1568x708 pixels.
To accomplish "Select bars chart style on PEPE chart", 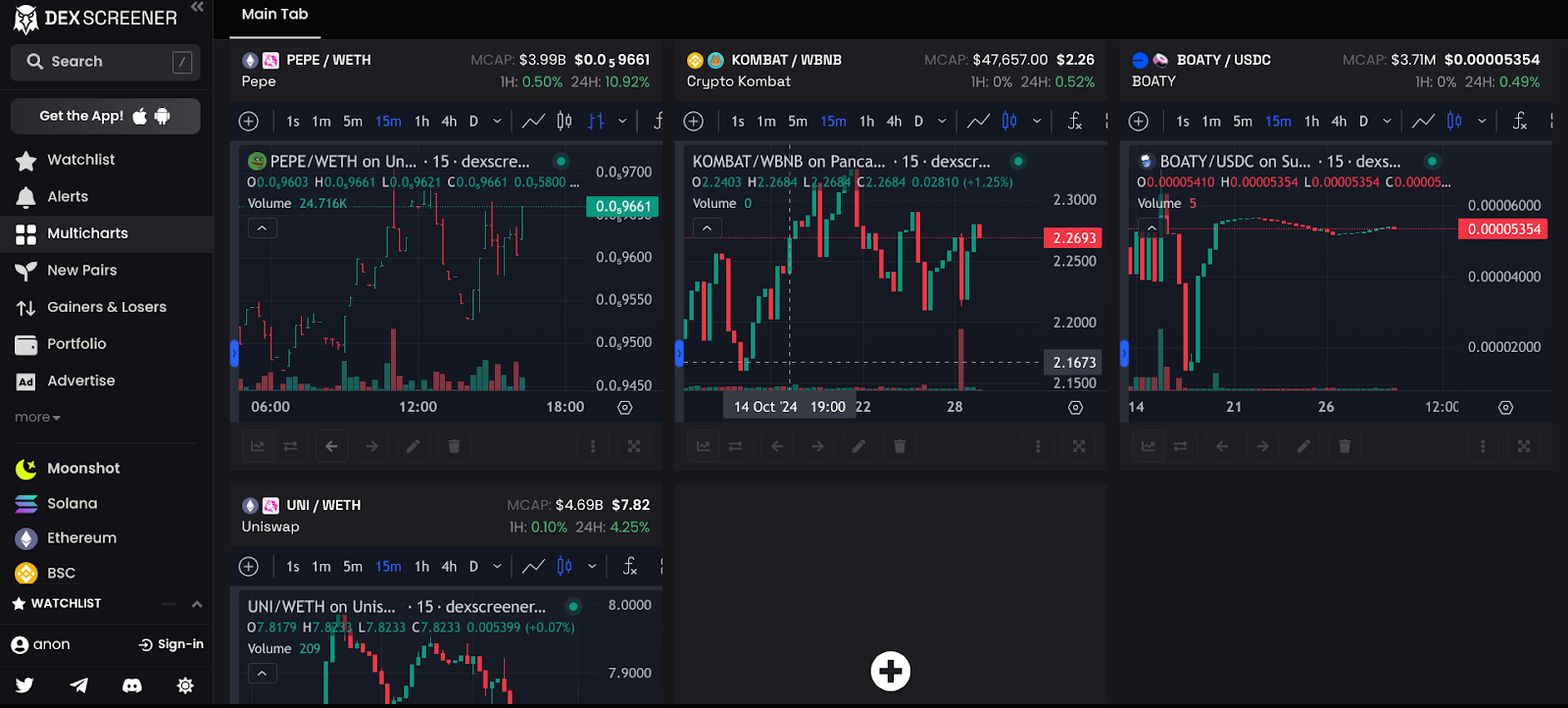I will (x=596, y=122).
